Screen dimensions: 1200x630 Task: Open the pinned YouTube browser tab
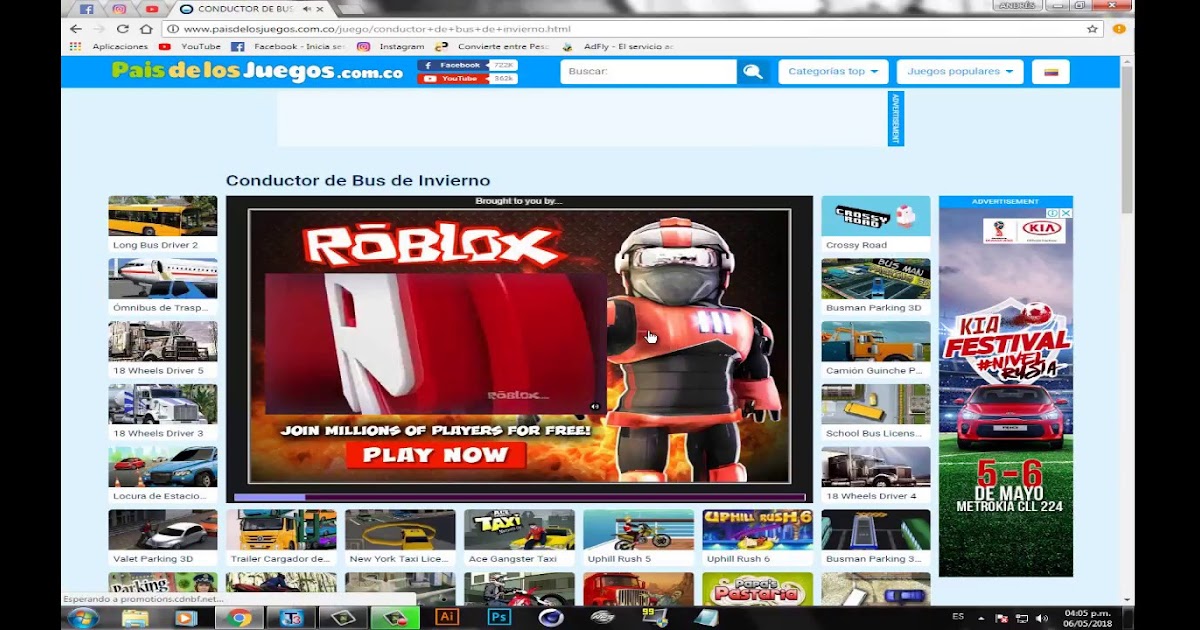tap(151, 9)
